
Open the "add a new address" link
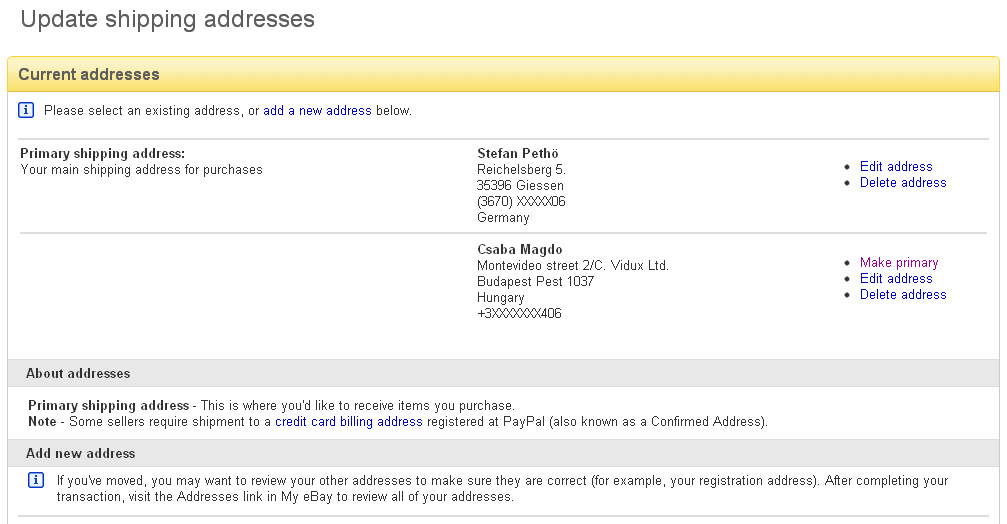317,111
